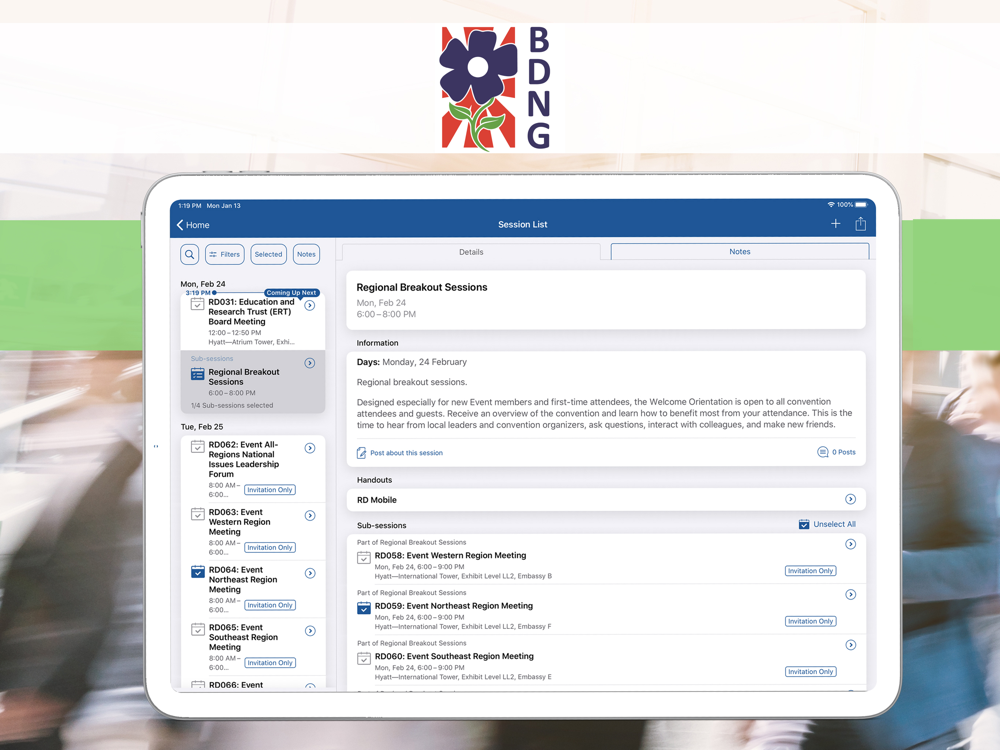This screenshot has height=750, width=1000.
Task: Open RD031 session details arrow
Action: 309,305
